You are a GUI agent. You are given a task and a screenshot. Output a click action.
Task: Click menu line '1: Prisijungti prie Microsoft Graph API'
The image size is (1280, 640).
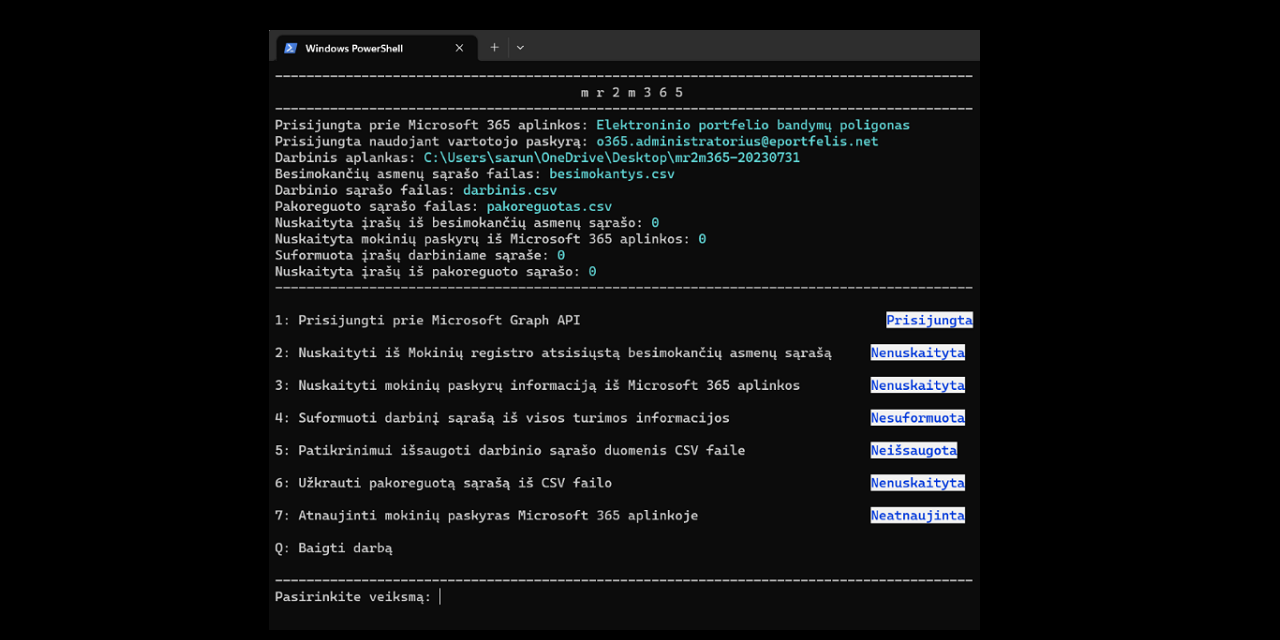[x=427, y=320]
